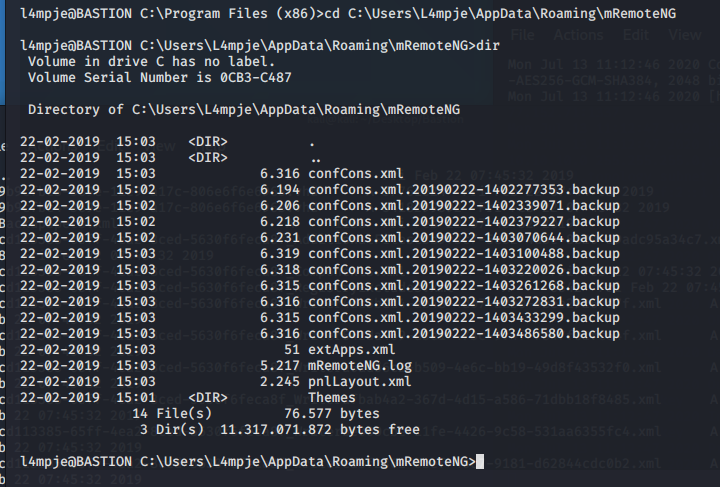Open the View menu in background window
This screenshot has width=720, height=487.
pos(685,34)
